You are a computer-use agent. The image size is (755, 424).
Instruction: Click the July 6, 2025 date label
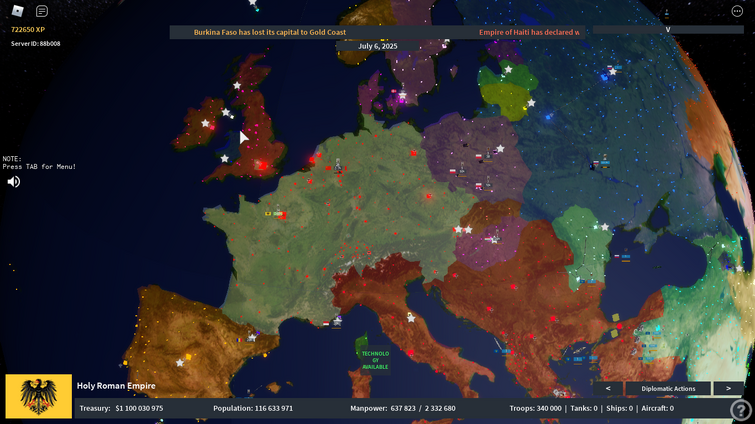click(x=378, y=46)
